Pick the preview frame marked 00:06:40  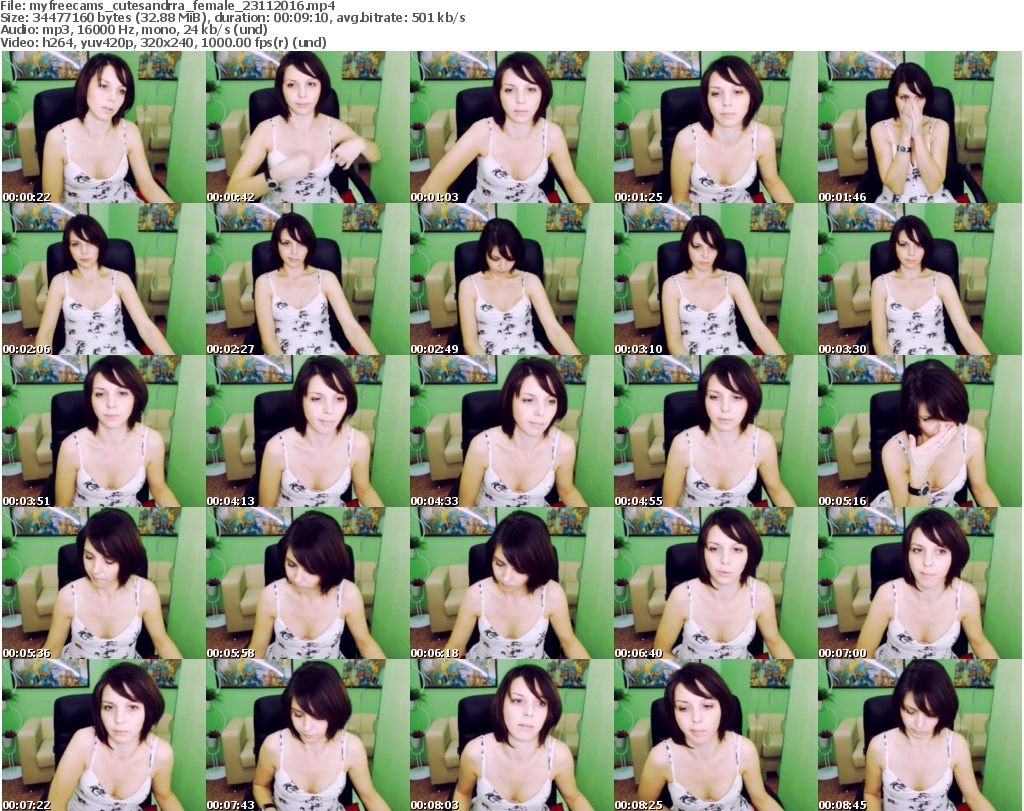tap(715, 583)
